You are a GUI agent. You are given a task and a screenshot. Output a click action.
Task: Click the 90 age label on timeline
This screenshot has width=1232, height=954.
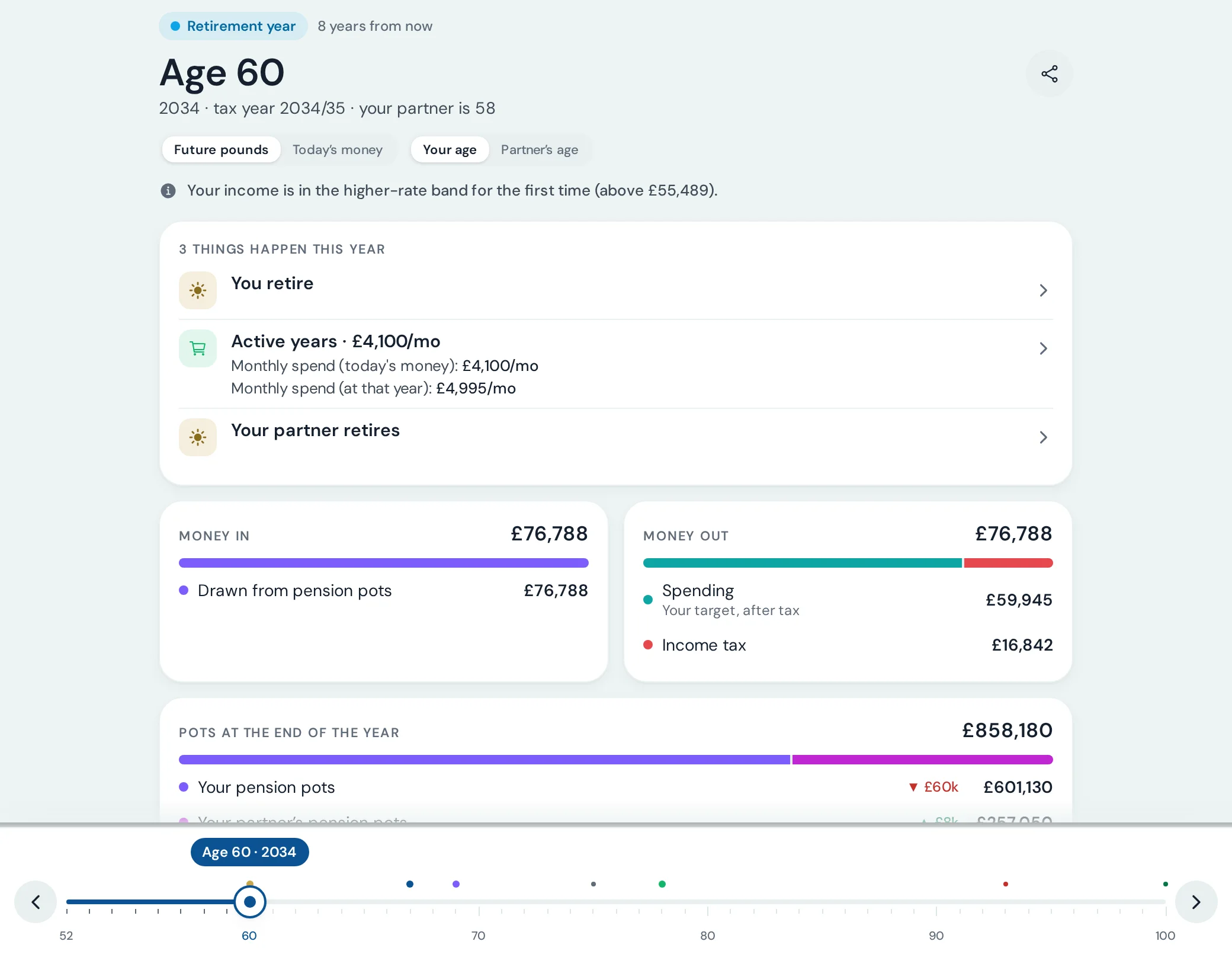point(936,936)
